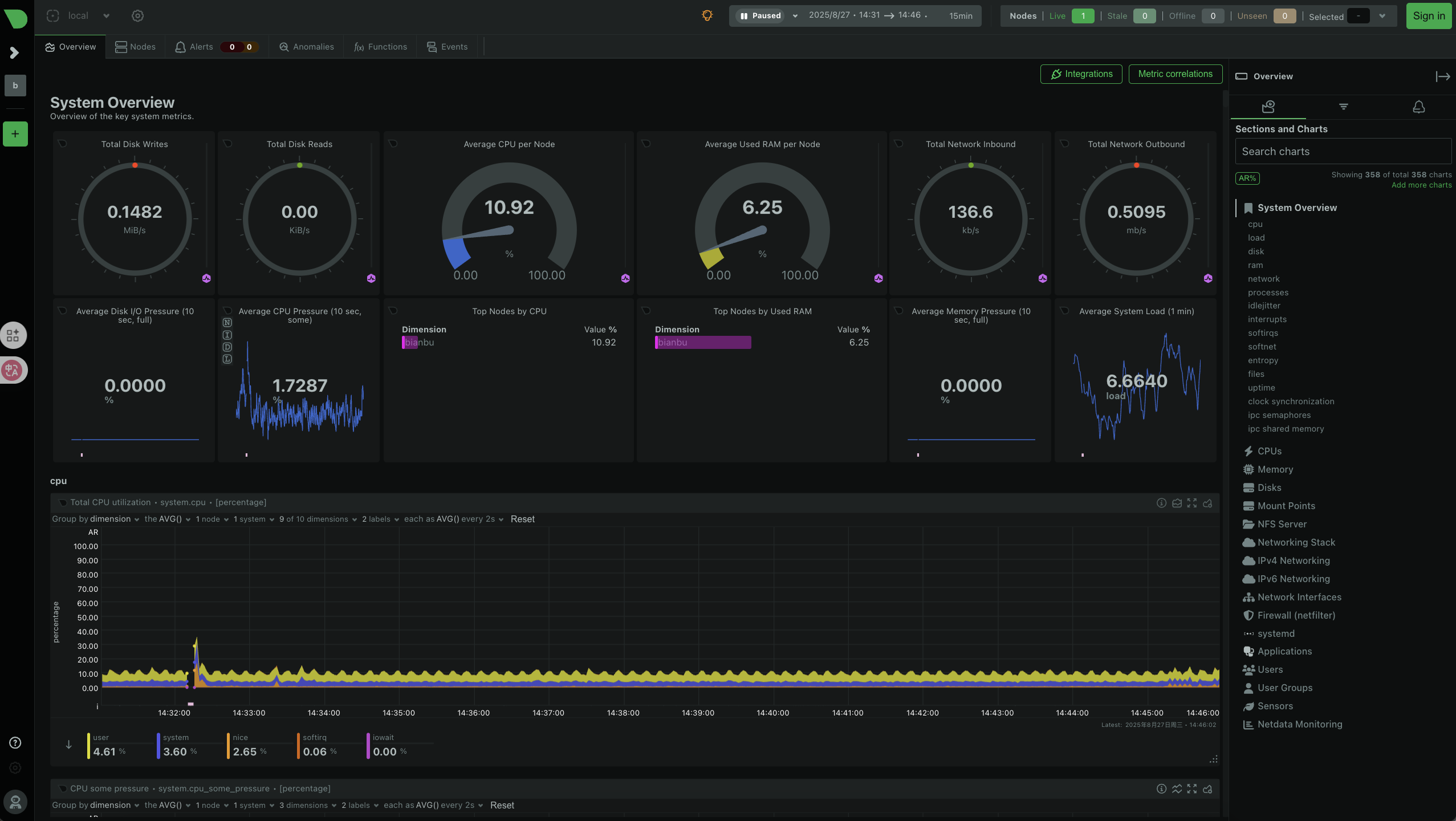Collapse the right Overview sidebar panel

click(x=1442, y=76)
